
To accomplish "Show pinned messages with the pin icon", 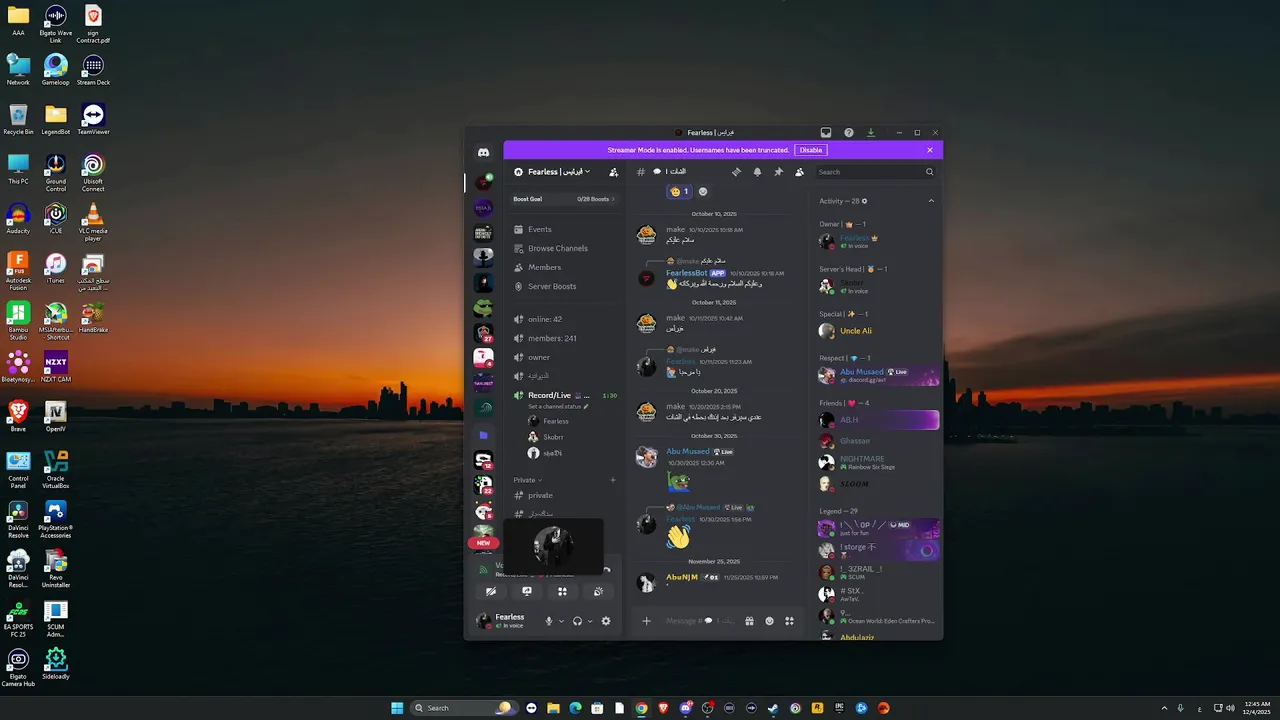I will pyautogui.click(x=778, y=172).
